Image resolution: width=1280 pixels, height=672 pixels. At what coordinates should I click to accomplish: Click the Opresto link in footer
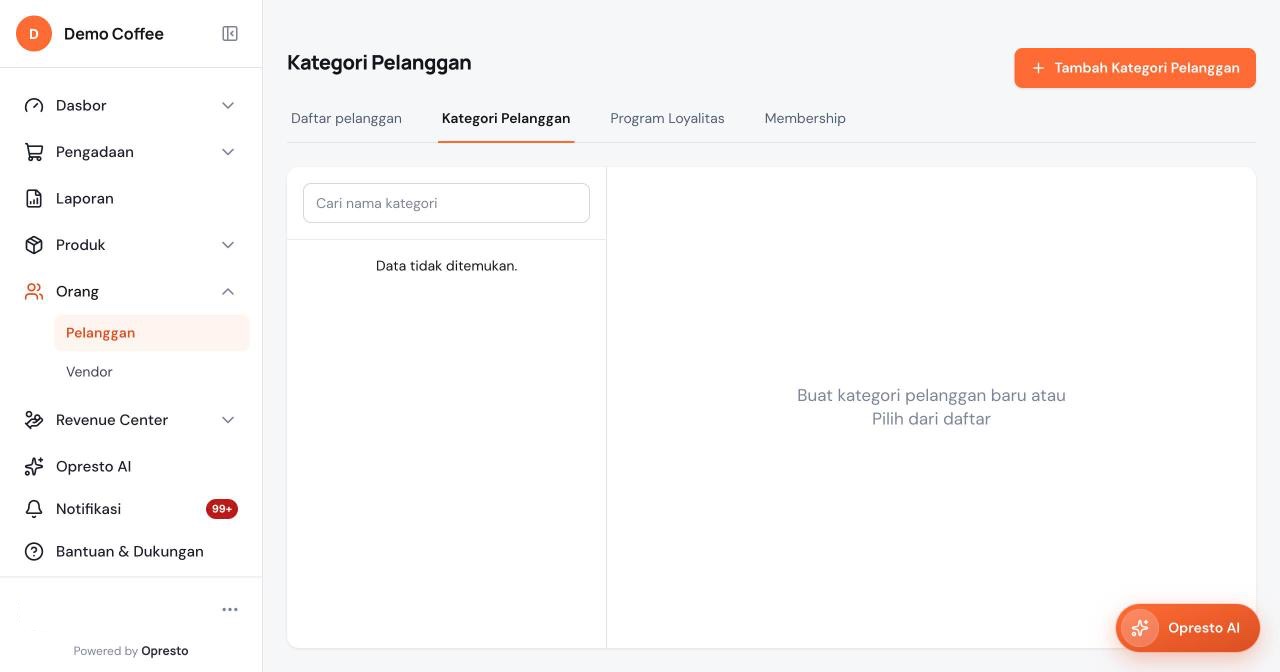click(x=165, y=651)
